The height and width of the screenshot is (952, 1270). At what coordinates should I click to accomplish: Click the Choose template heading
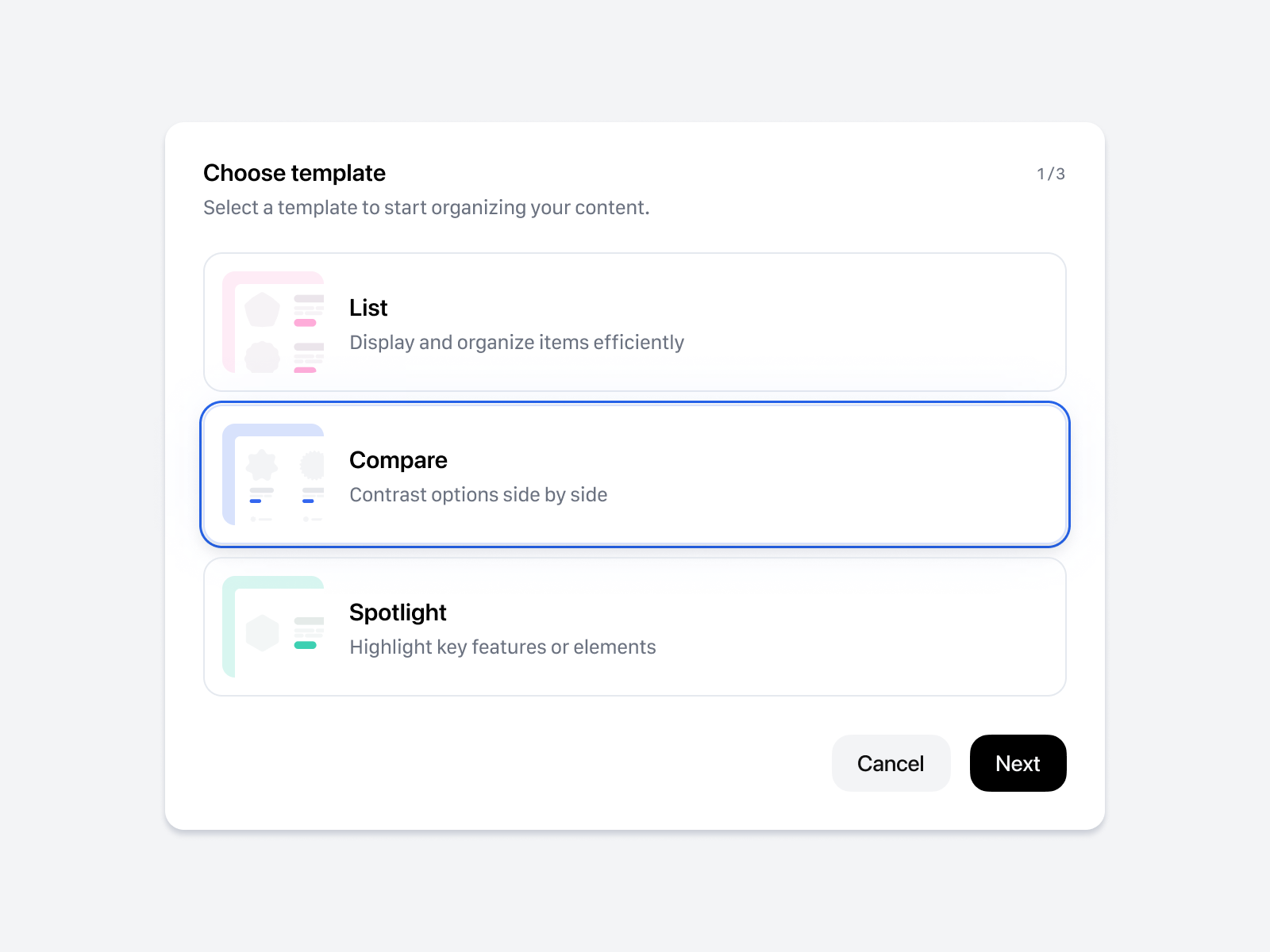pyautogui.click(x=294, y=173)
